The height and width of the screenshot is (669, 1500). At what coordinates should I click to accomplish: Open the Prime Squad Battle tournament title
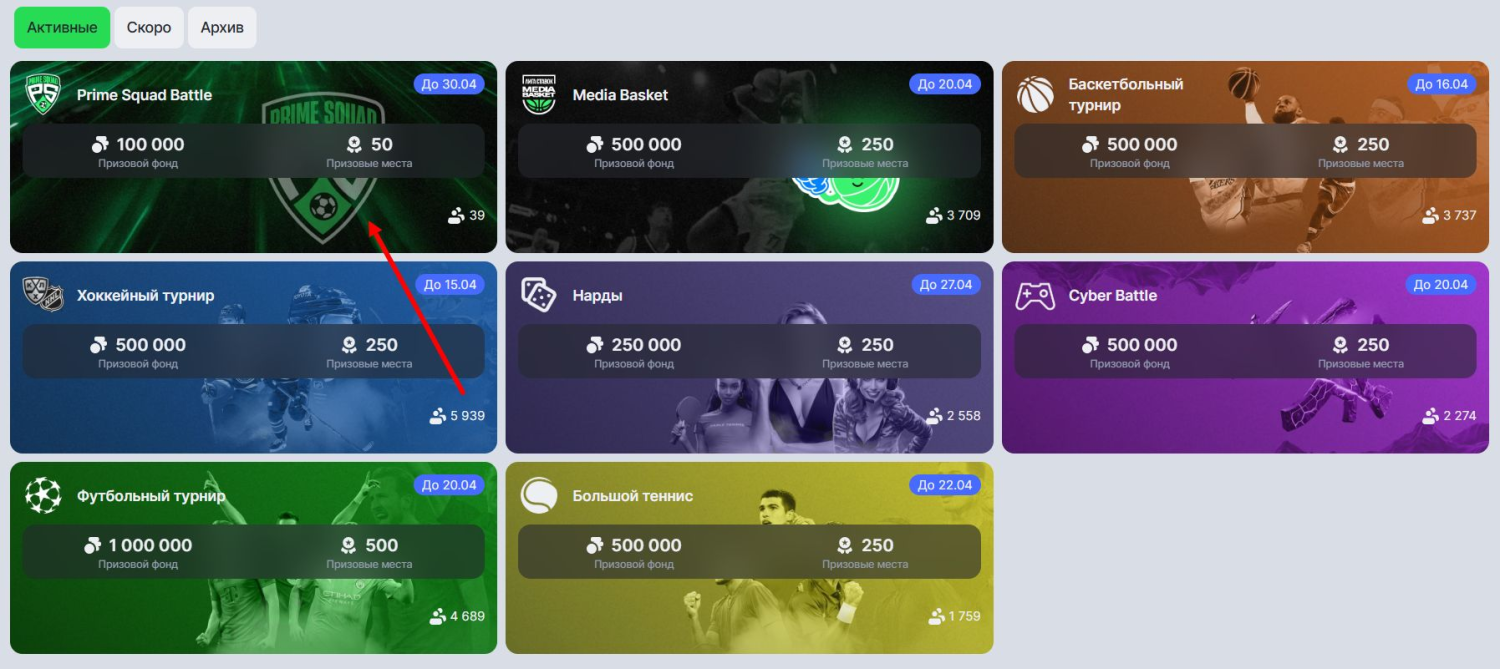(144, 95)
